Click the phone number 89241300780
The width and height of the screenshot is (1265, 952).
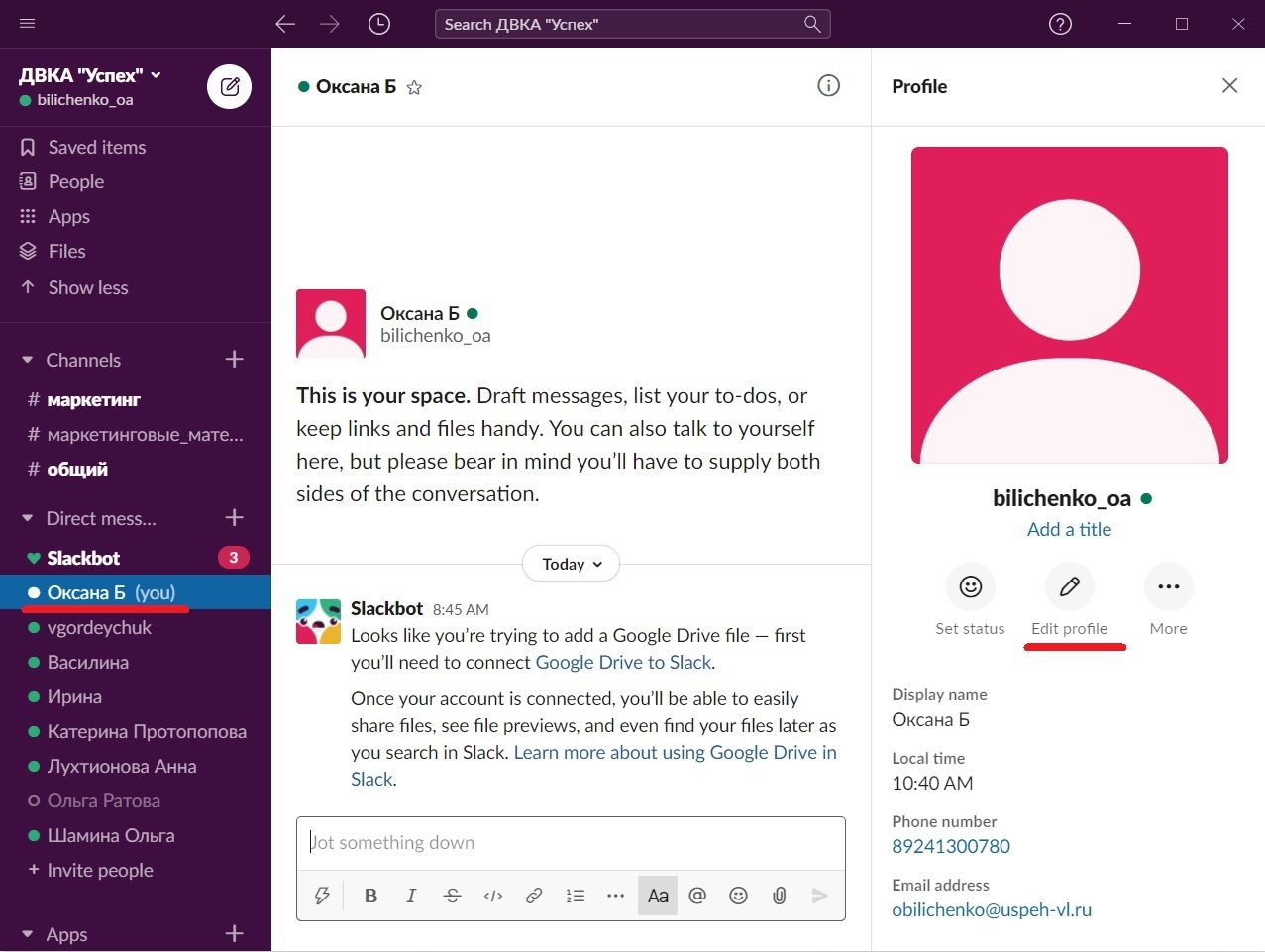point(951,846)
